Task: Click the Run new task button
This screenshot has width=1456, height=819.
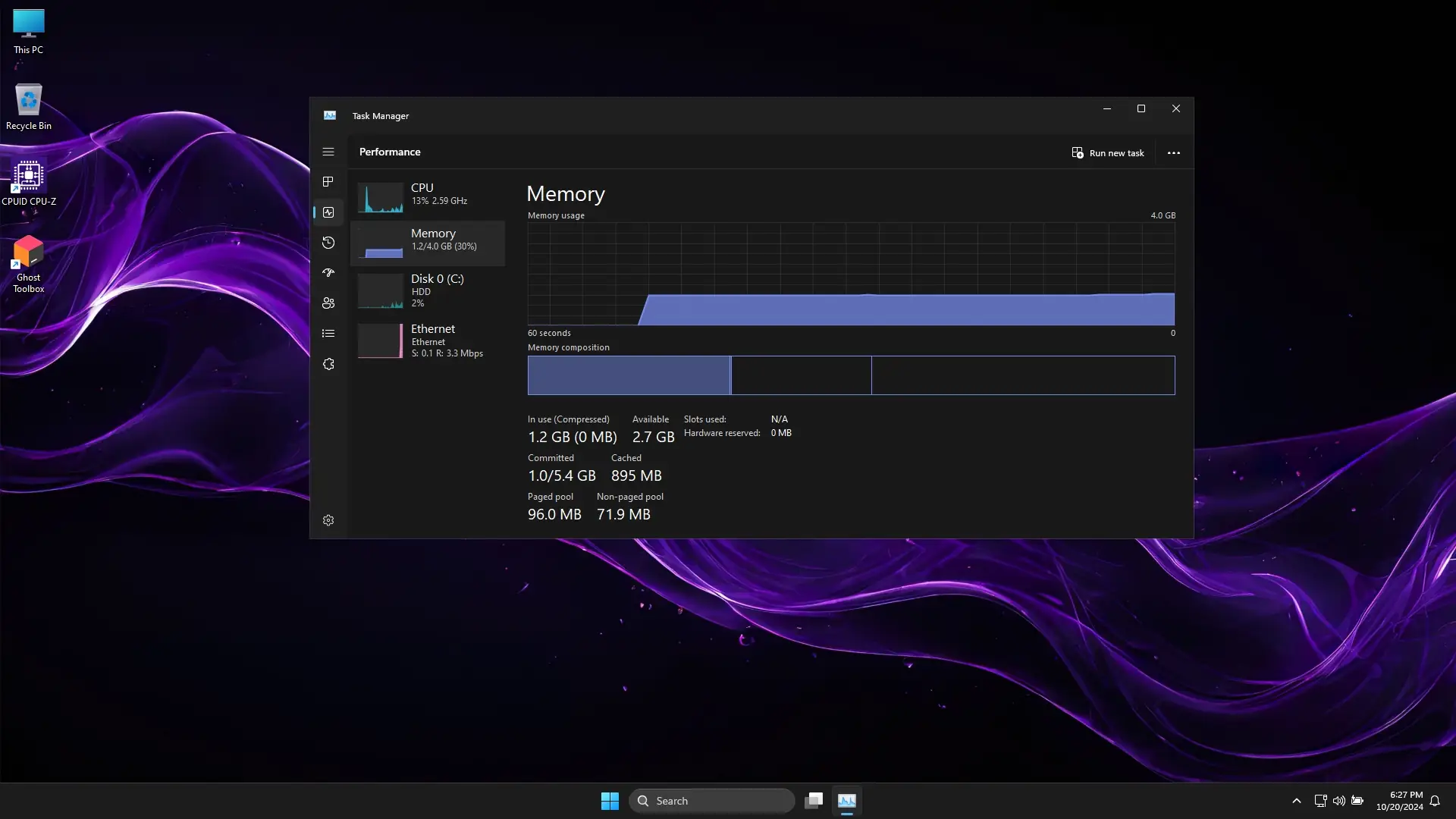Action: 1108,152
